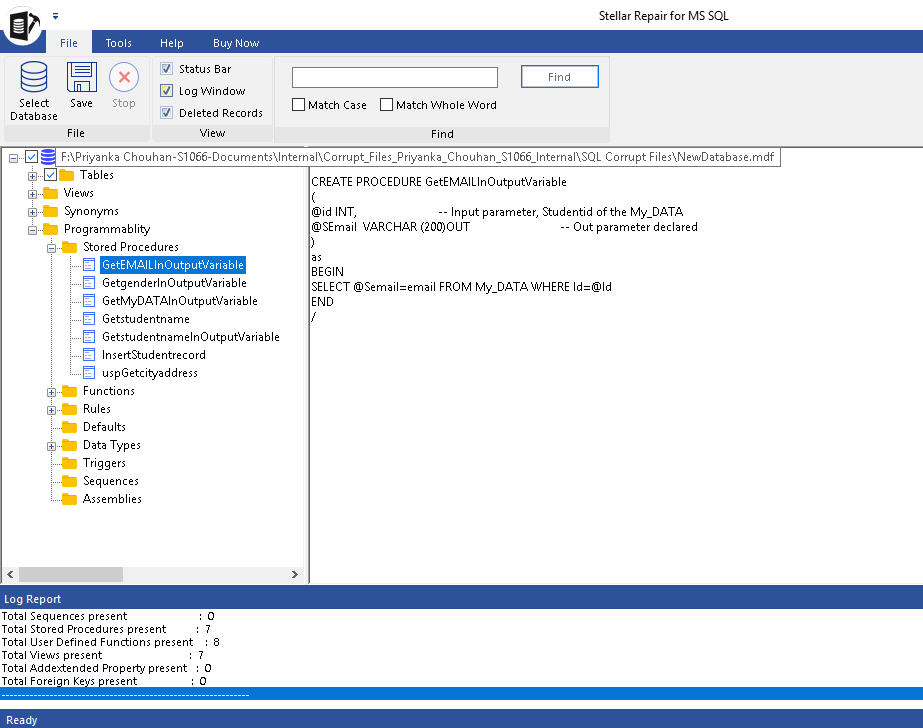Click the 'Total Foreign Keys present' log line
The height and width of the screenshot is (728, 923).
[x=104, y=681]
